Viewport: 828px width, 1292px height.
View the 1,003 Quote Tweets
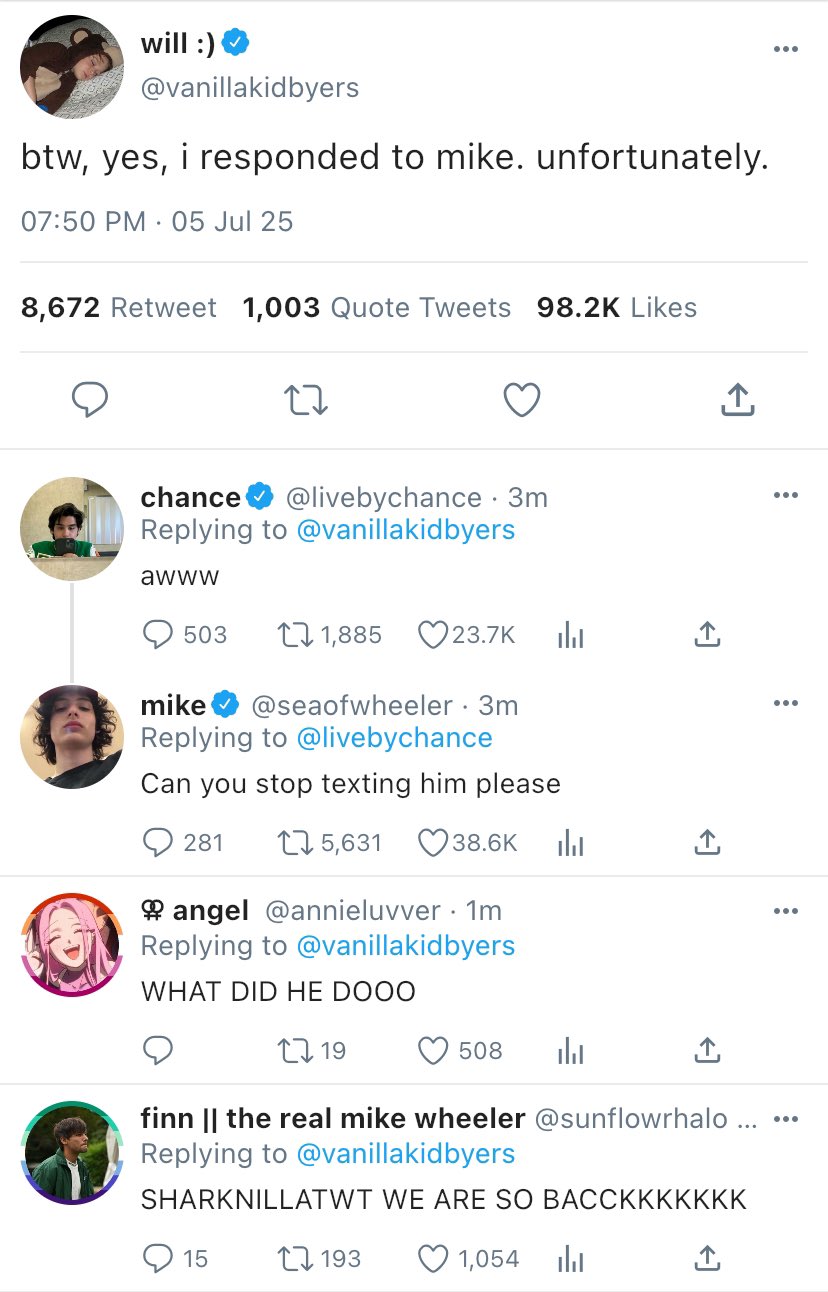[376, 308]
